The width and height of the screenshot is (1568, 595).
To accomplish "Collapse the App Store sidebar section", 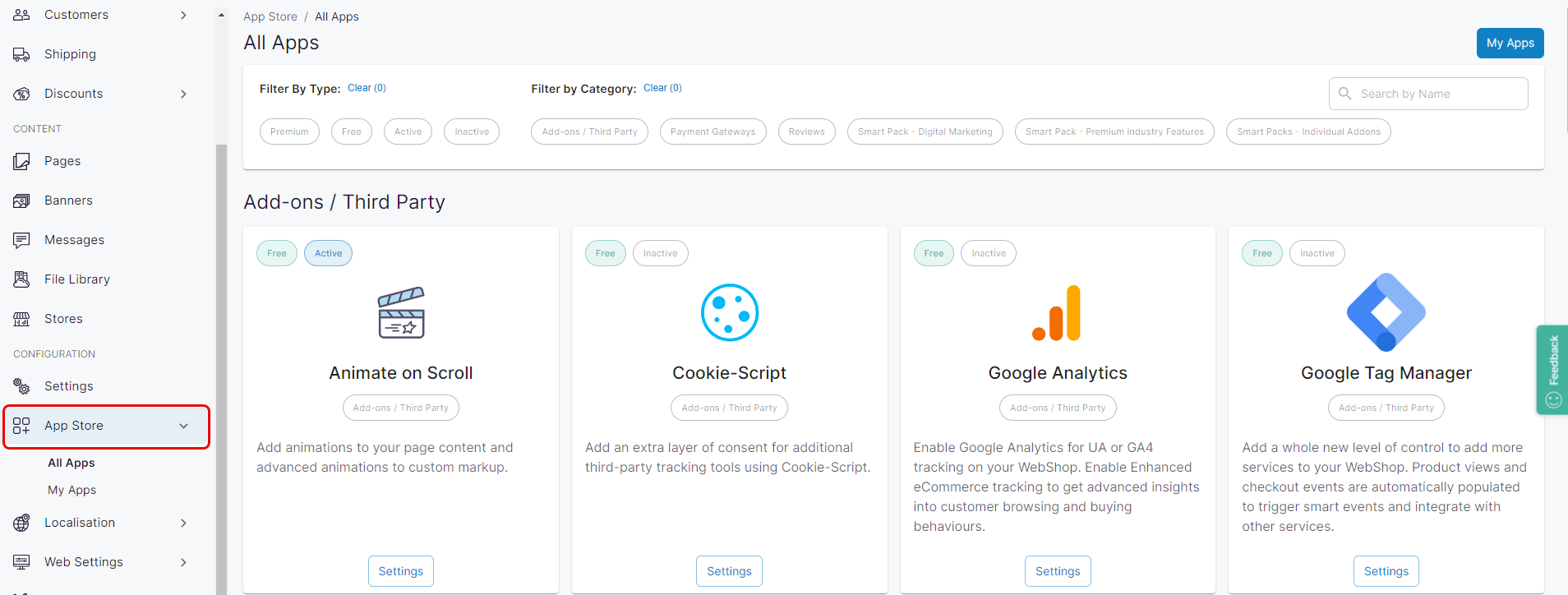I will click(183, 426).
